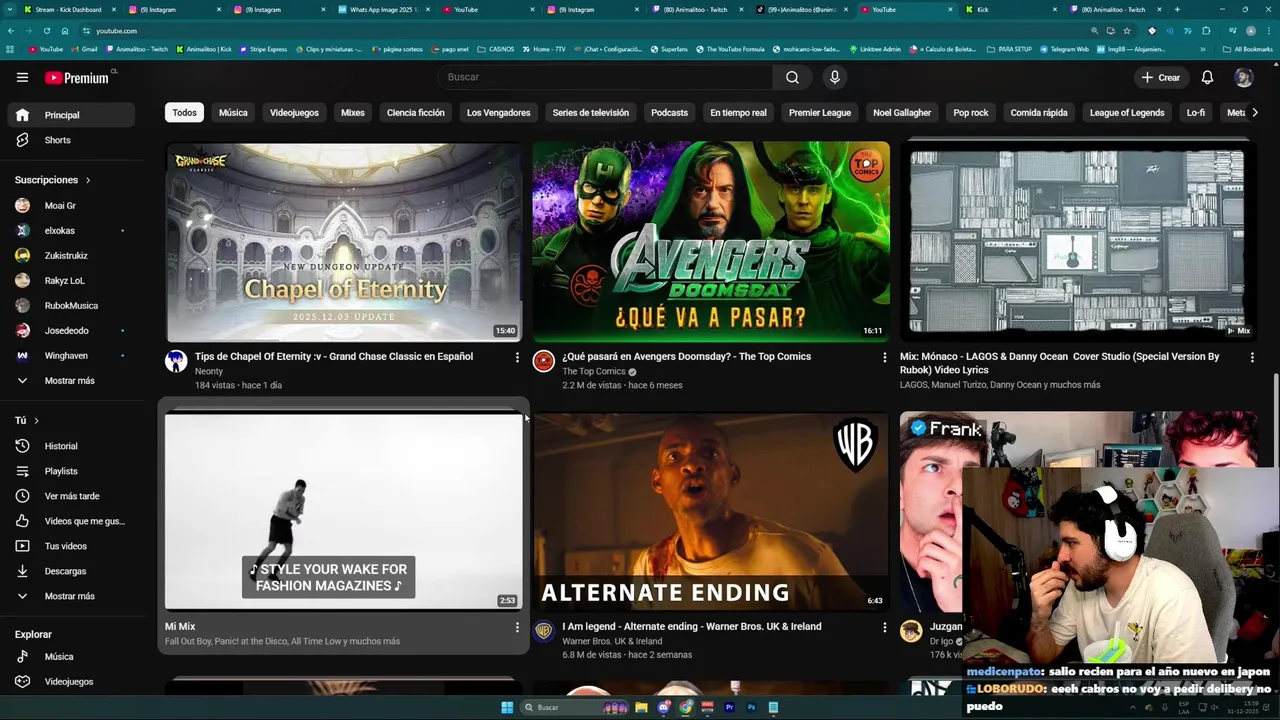
Task: Open File Explorer from taskbar
Action: (x=641, y=707)
